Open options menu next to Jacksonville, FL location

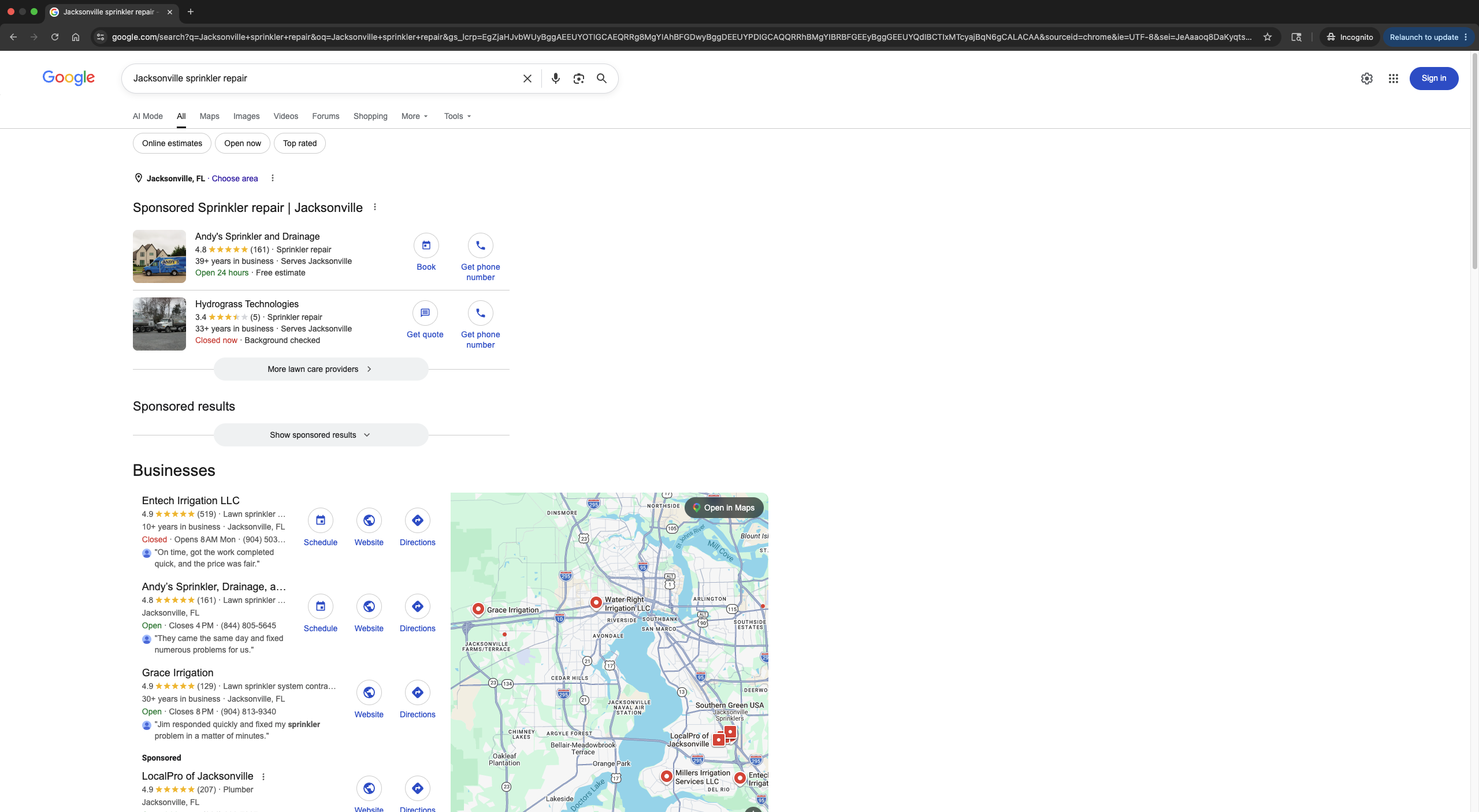(273, 178)
